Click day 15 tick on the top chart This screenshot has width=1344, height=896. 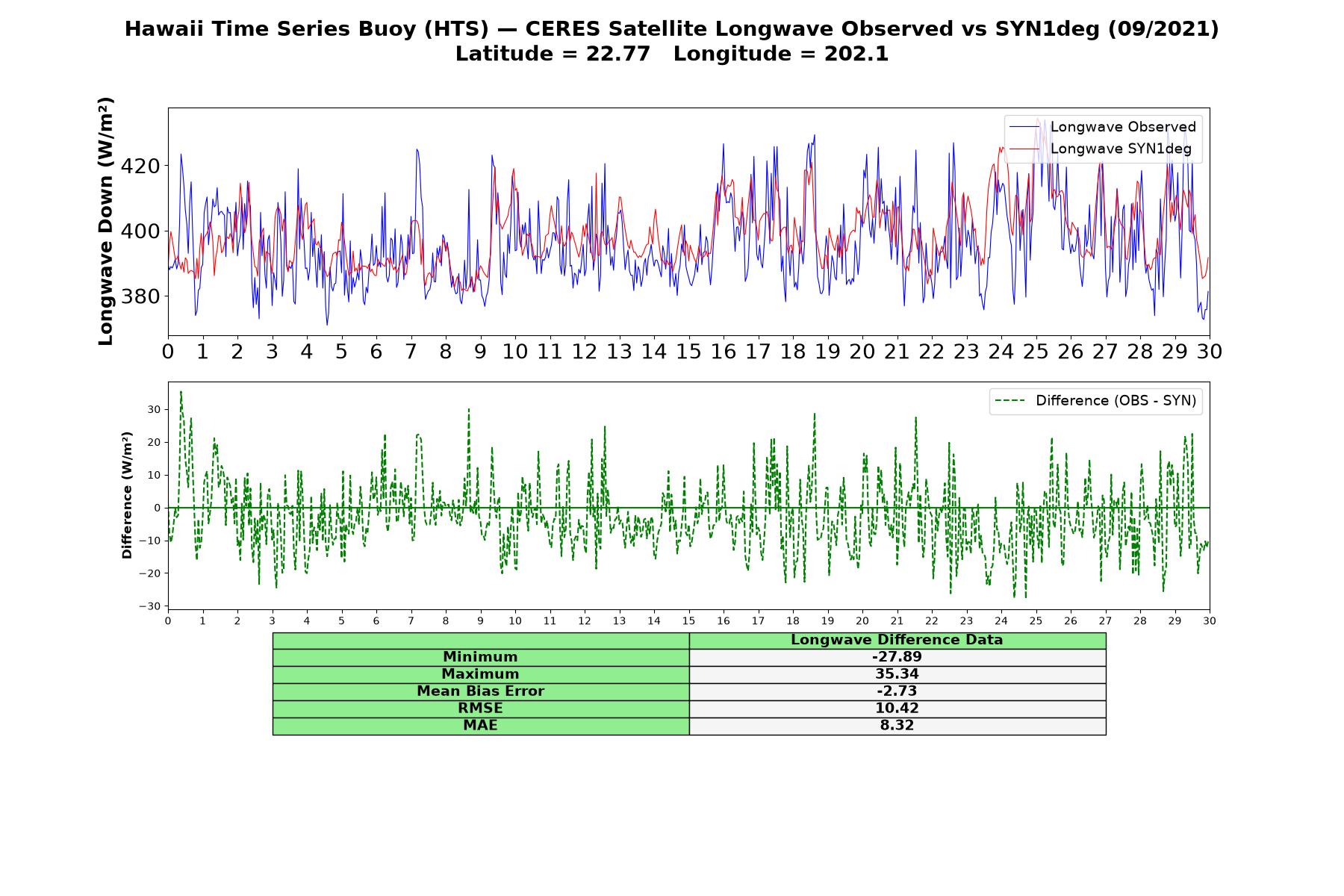click(688, 351)
